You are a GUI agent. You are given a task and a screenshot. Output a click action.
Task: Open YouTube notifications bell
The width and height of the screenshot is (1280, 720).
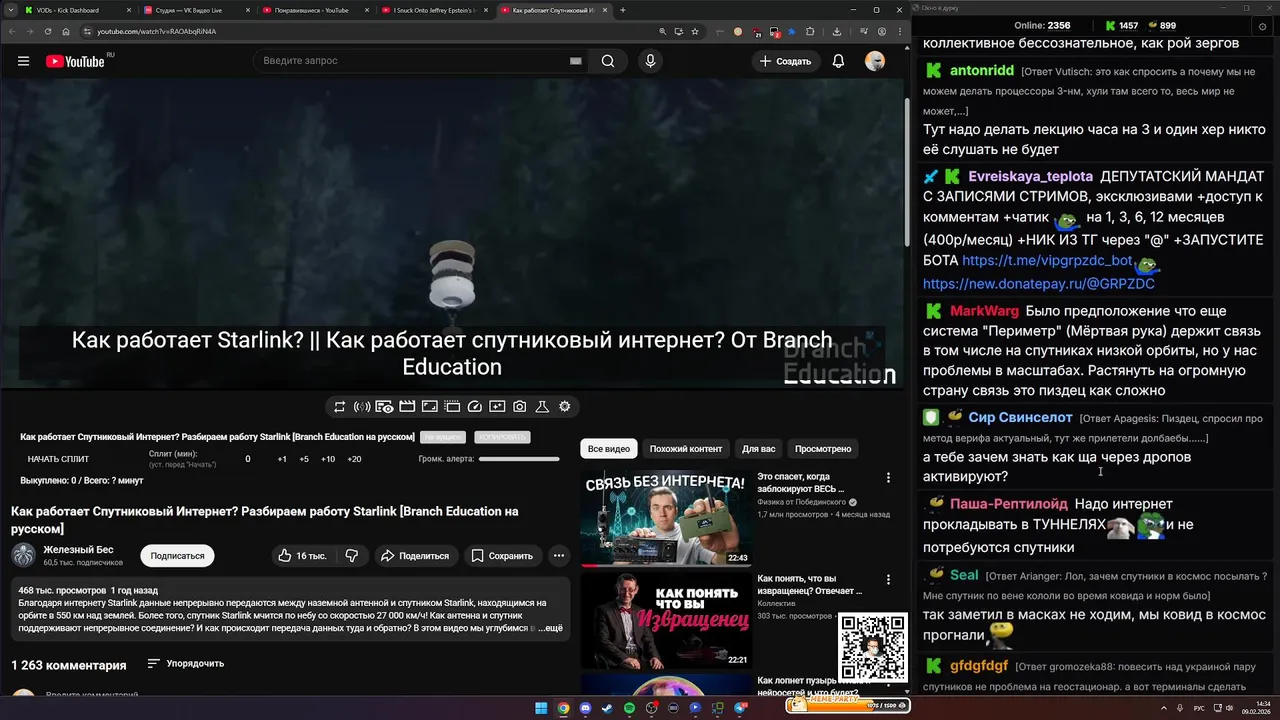coord(838,61)
